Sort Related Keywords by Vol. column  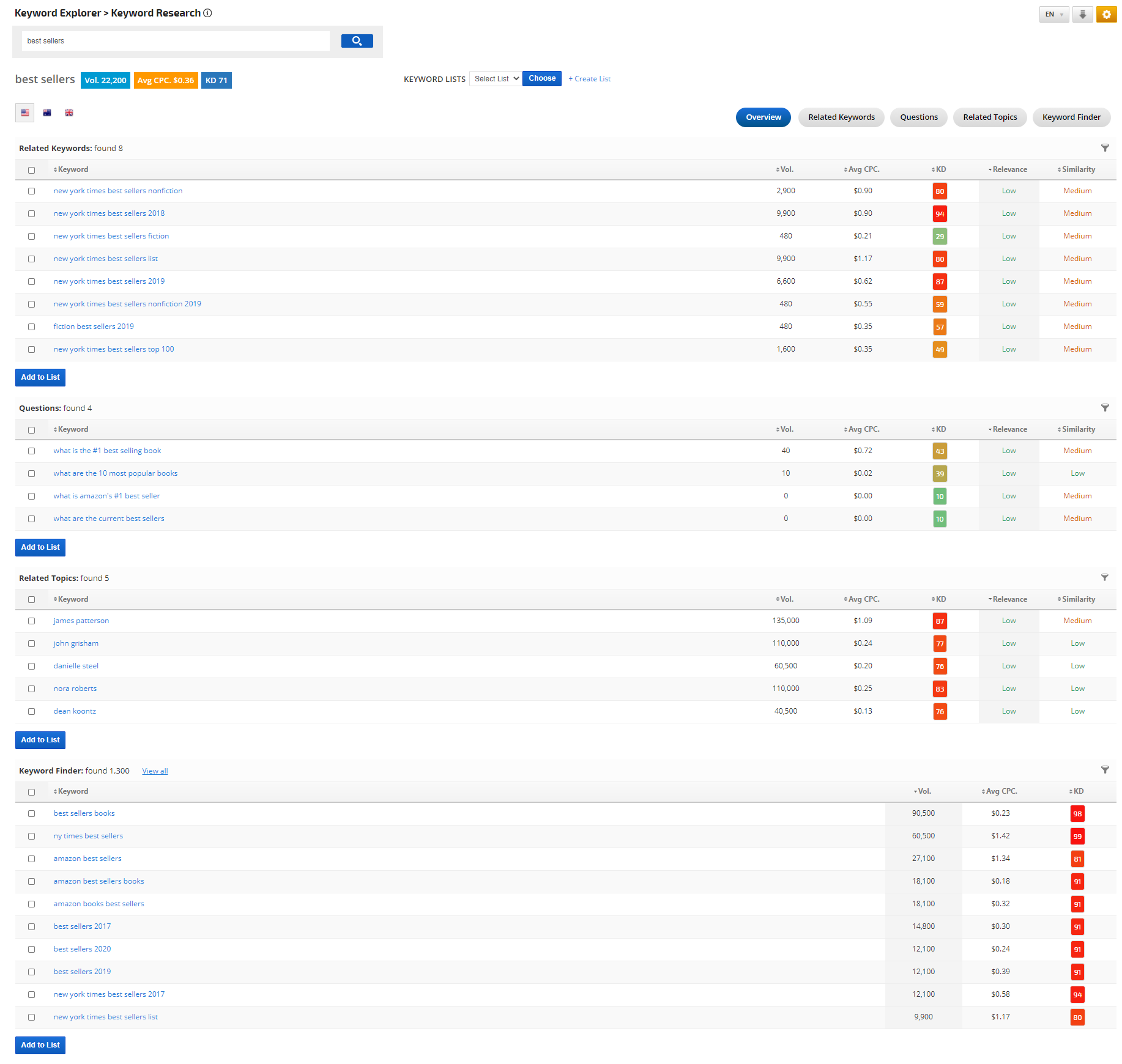click(785, 169)
